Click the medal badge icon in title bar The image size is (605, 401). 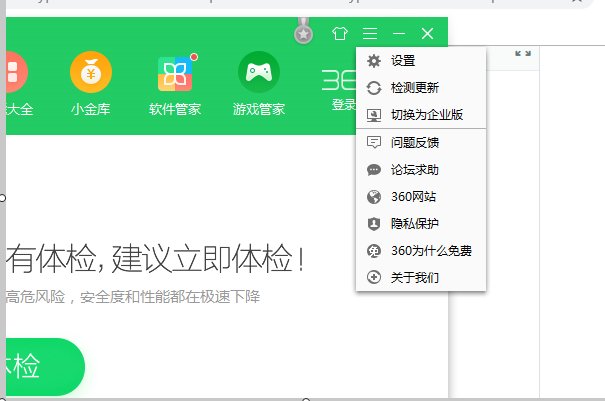304,32
